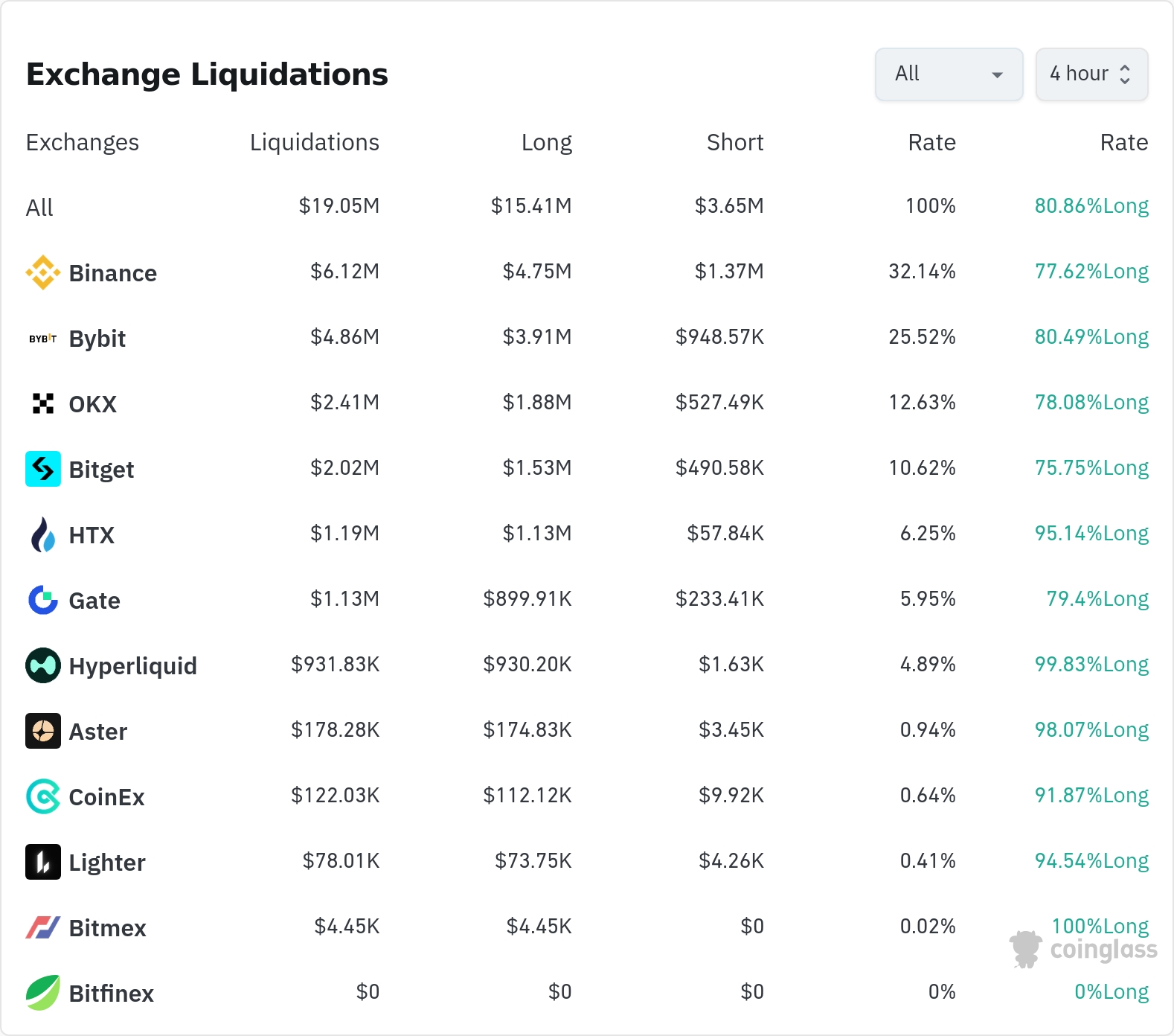1174x1036 pixels.
Task: Click the HTX flame logo icon
Action: coord(43,534)
